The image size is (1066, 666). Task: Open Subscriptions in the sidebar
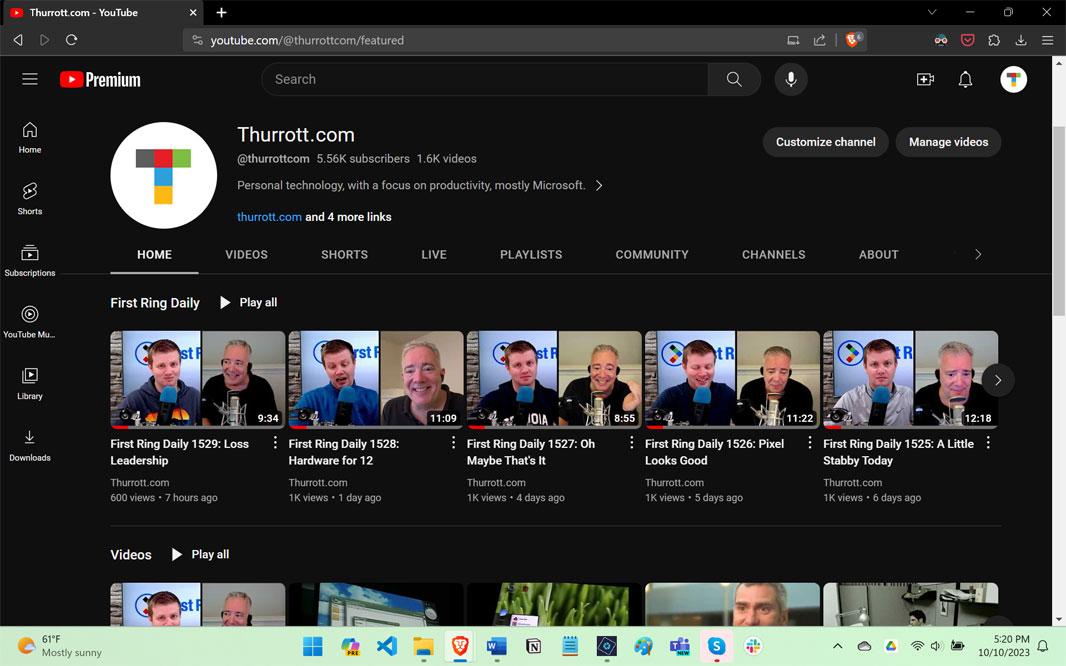point(30,259)
